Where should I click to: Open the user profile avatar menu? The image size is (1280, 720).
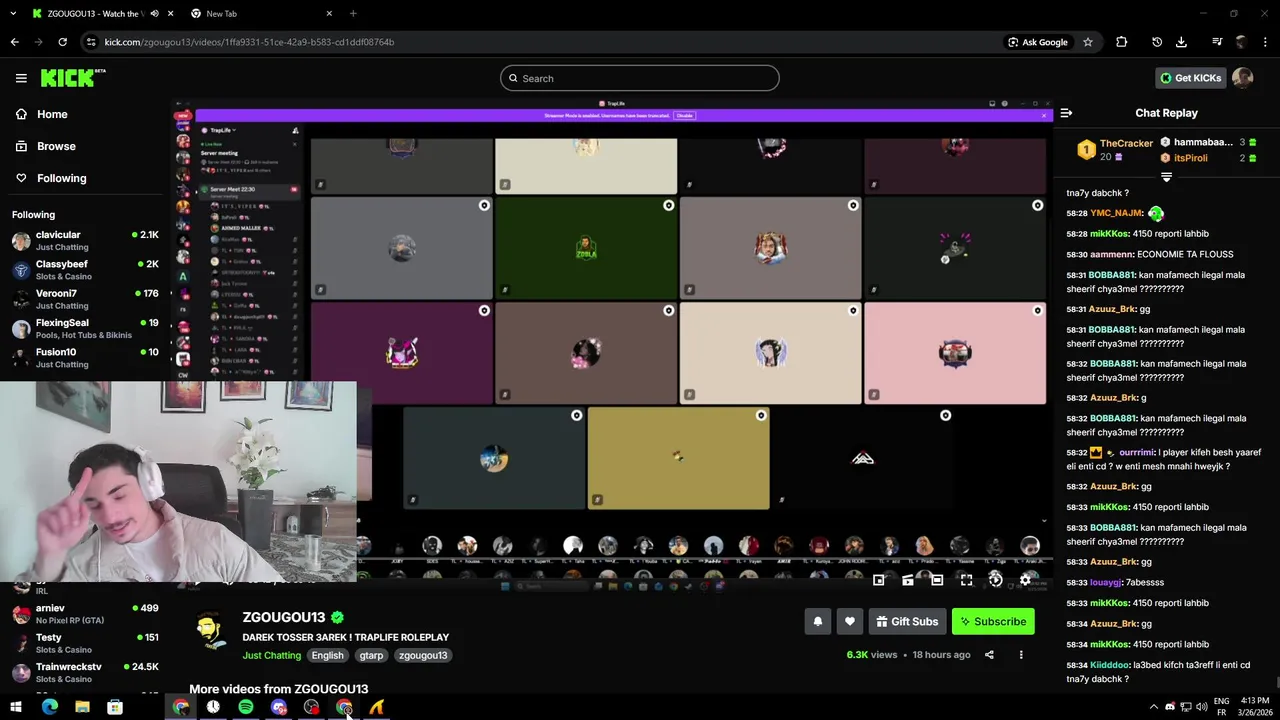point(1243,78)
